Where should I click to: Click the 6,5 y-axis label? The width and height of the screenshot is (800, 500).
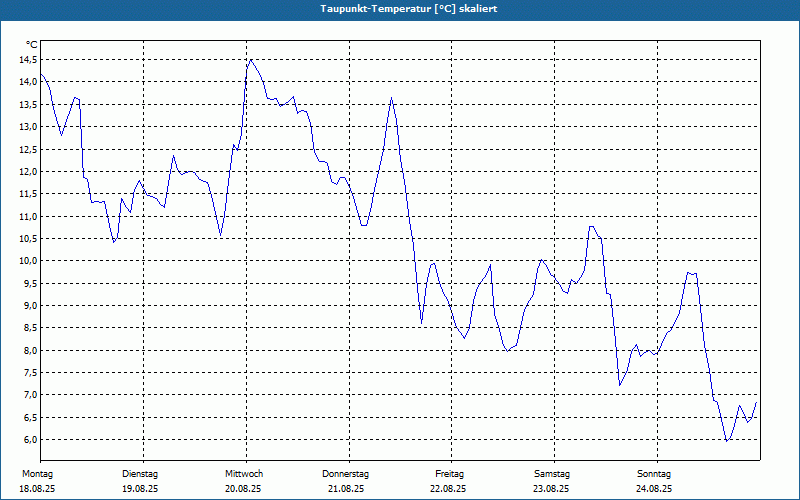pos(31,417)
